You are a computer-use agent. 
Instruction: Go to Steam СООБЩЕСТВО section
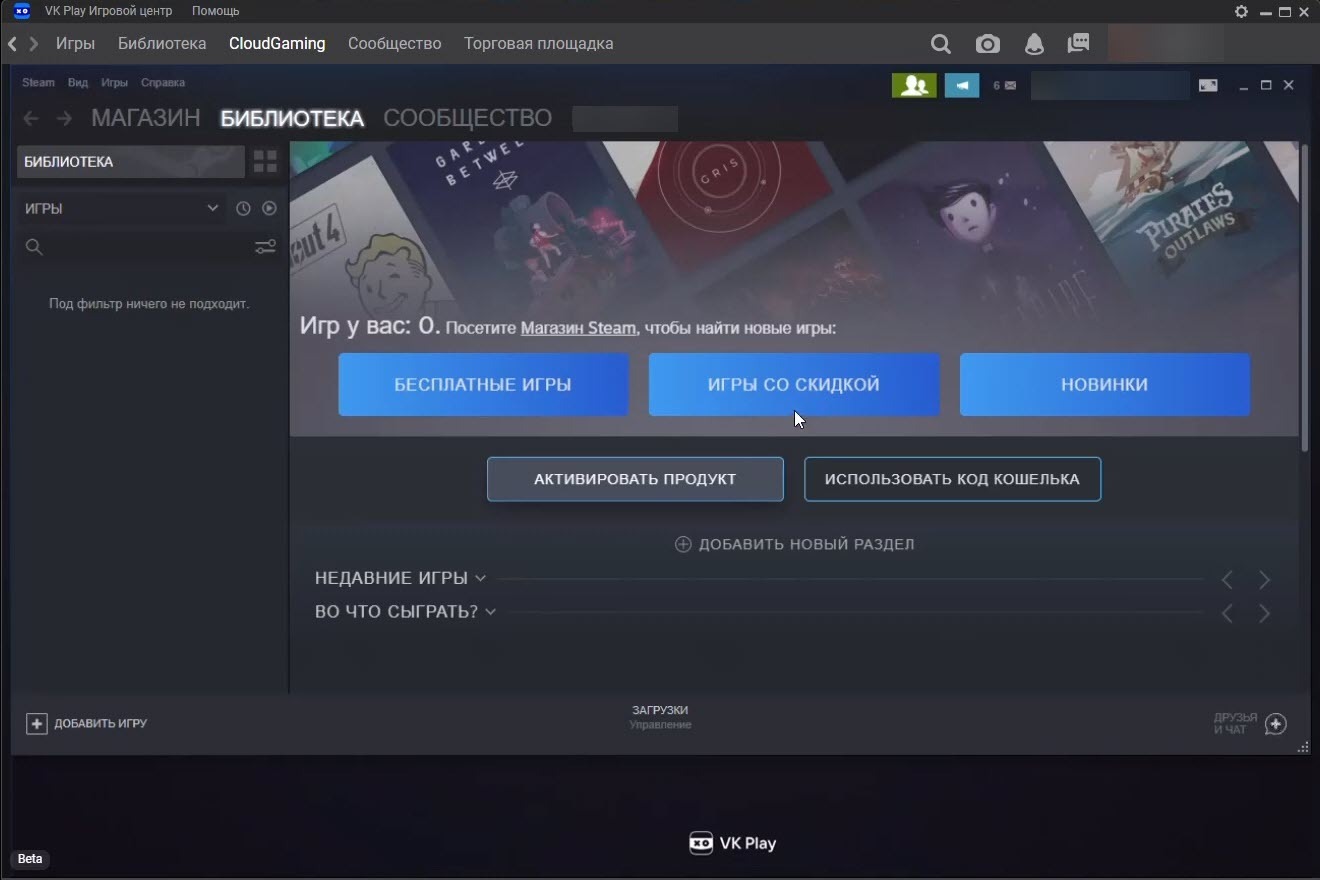(468, 118)
